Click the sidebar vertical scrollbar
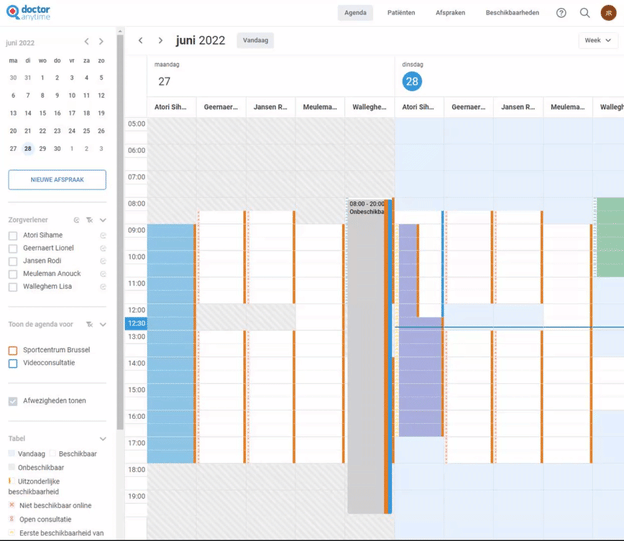624x541 pixels. coord(120,231)
